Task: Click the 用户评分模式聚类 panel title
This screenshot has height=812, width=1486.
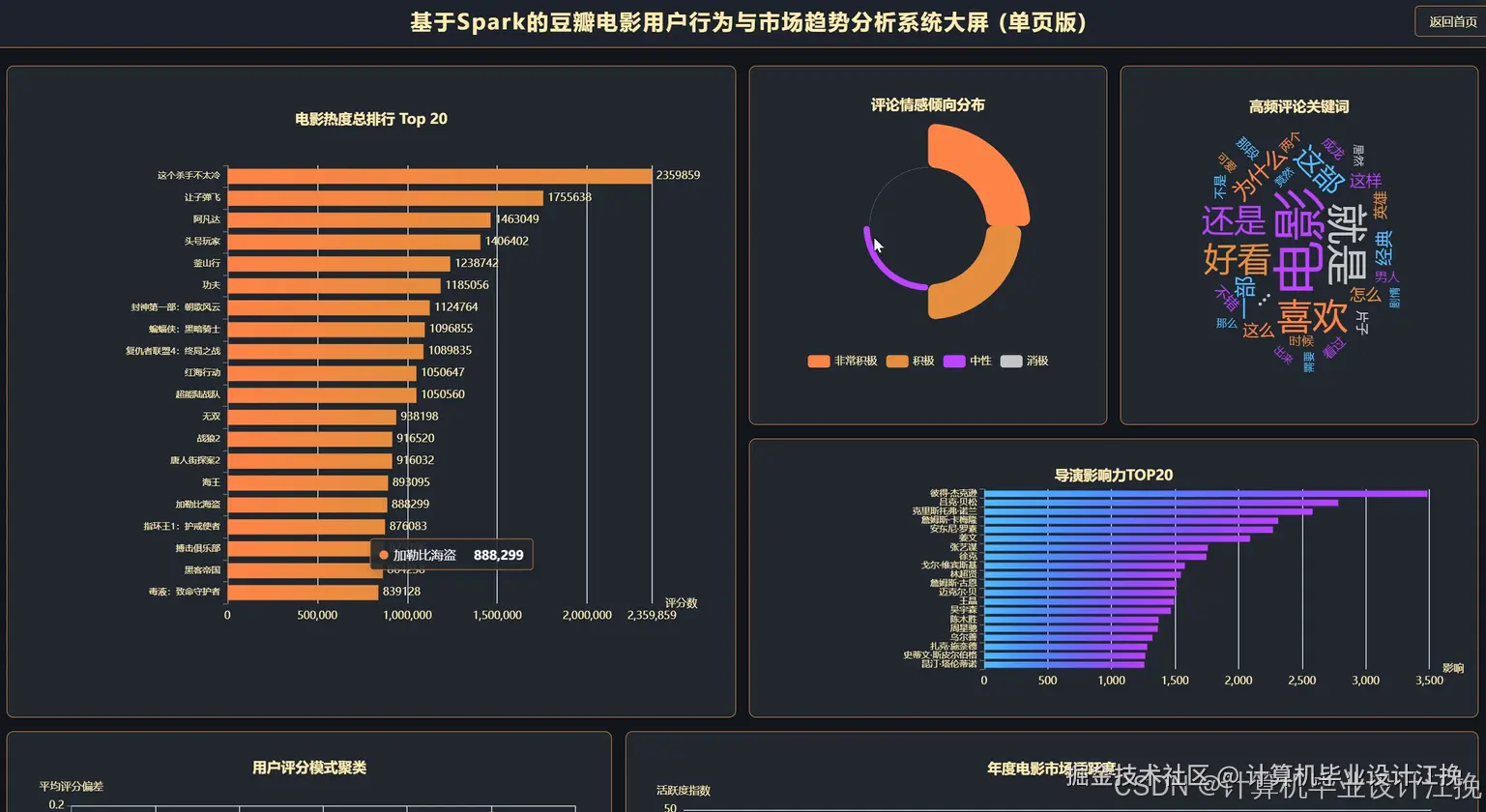Action: pyautogui.click(x=309, y=768)
